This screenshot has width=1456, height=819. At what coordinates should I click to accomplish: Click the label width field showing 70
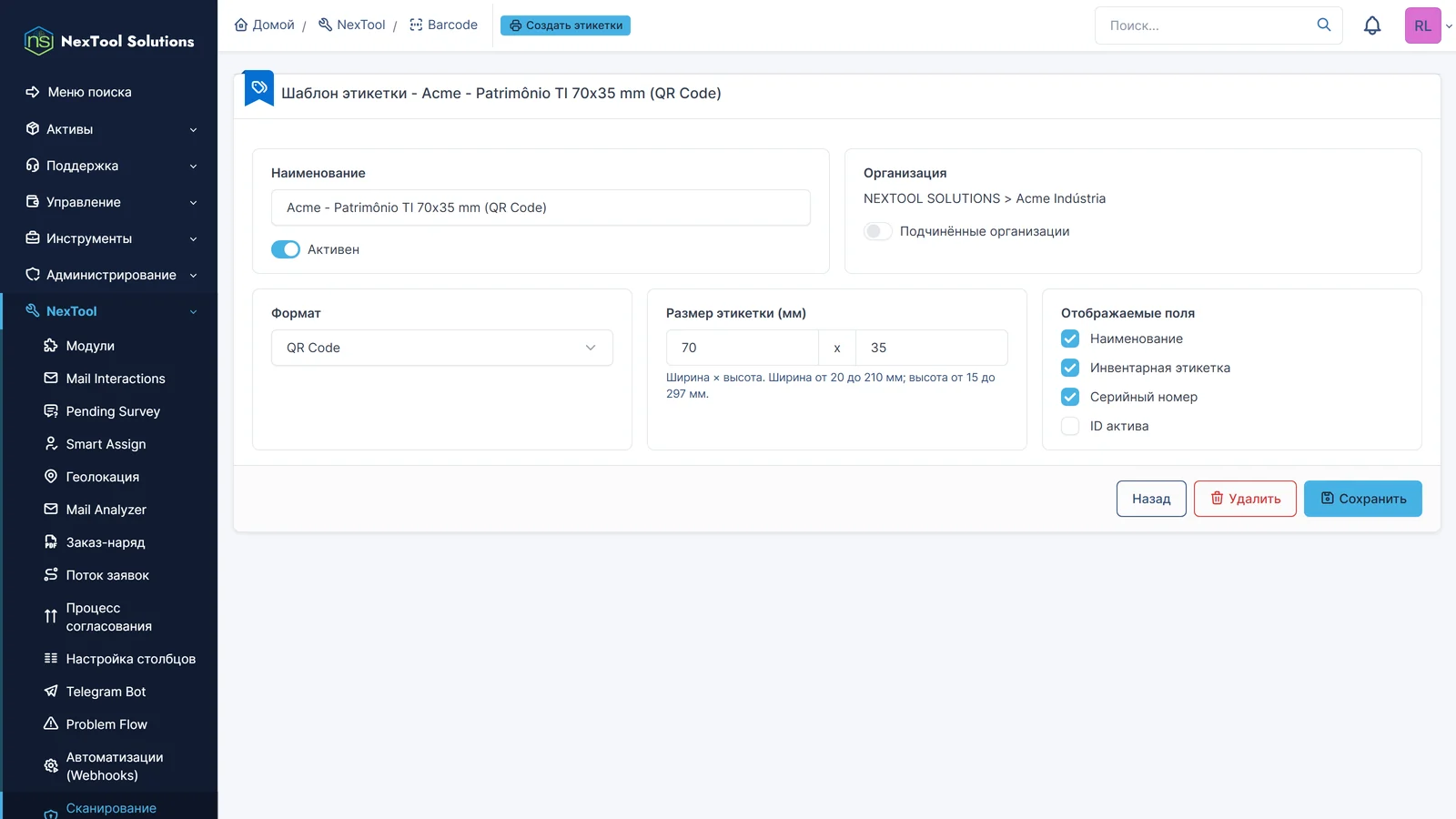[743, 348]
